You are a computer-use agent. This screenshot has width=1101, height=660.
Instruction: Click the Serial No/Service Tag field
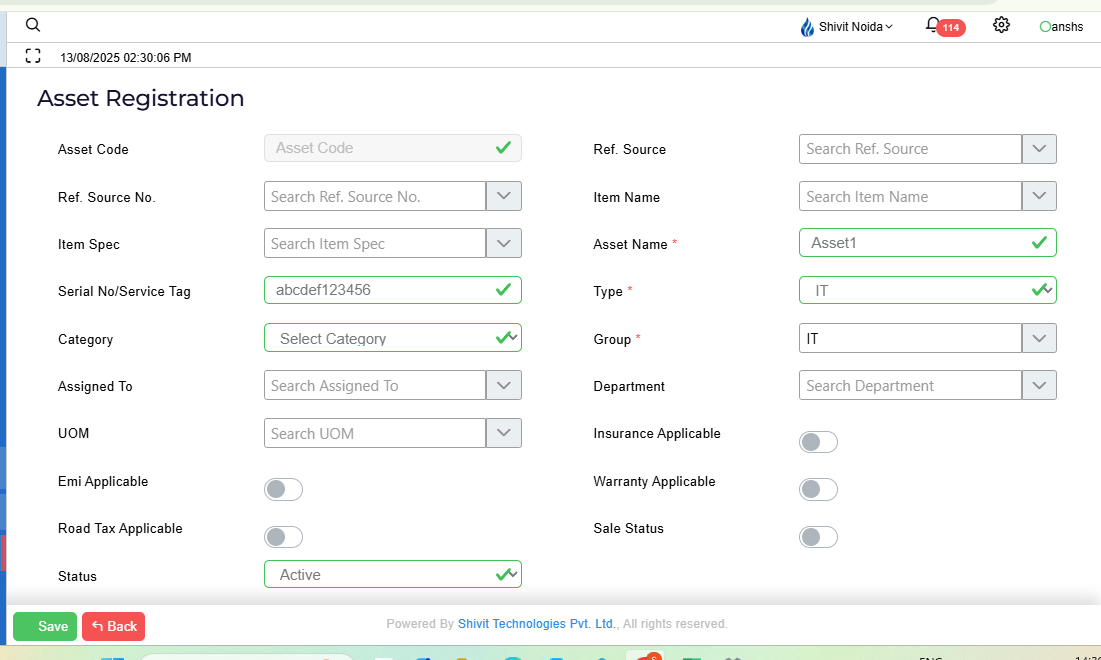pos(380,290)
